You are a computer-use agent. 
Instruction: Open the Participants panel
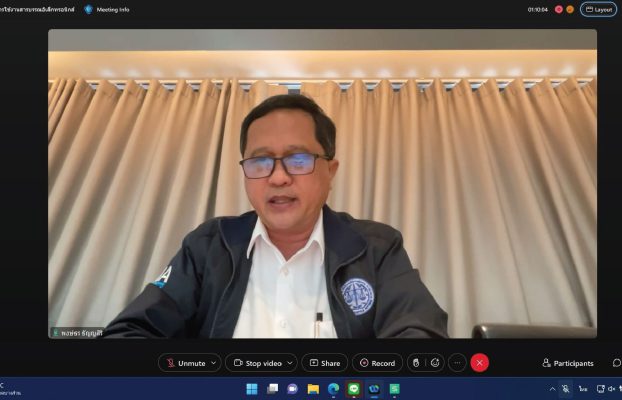568,363
